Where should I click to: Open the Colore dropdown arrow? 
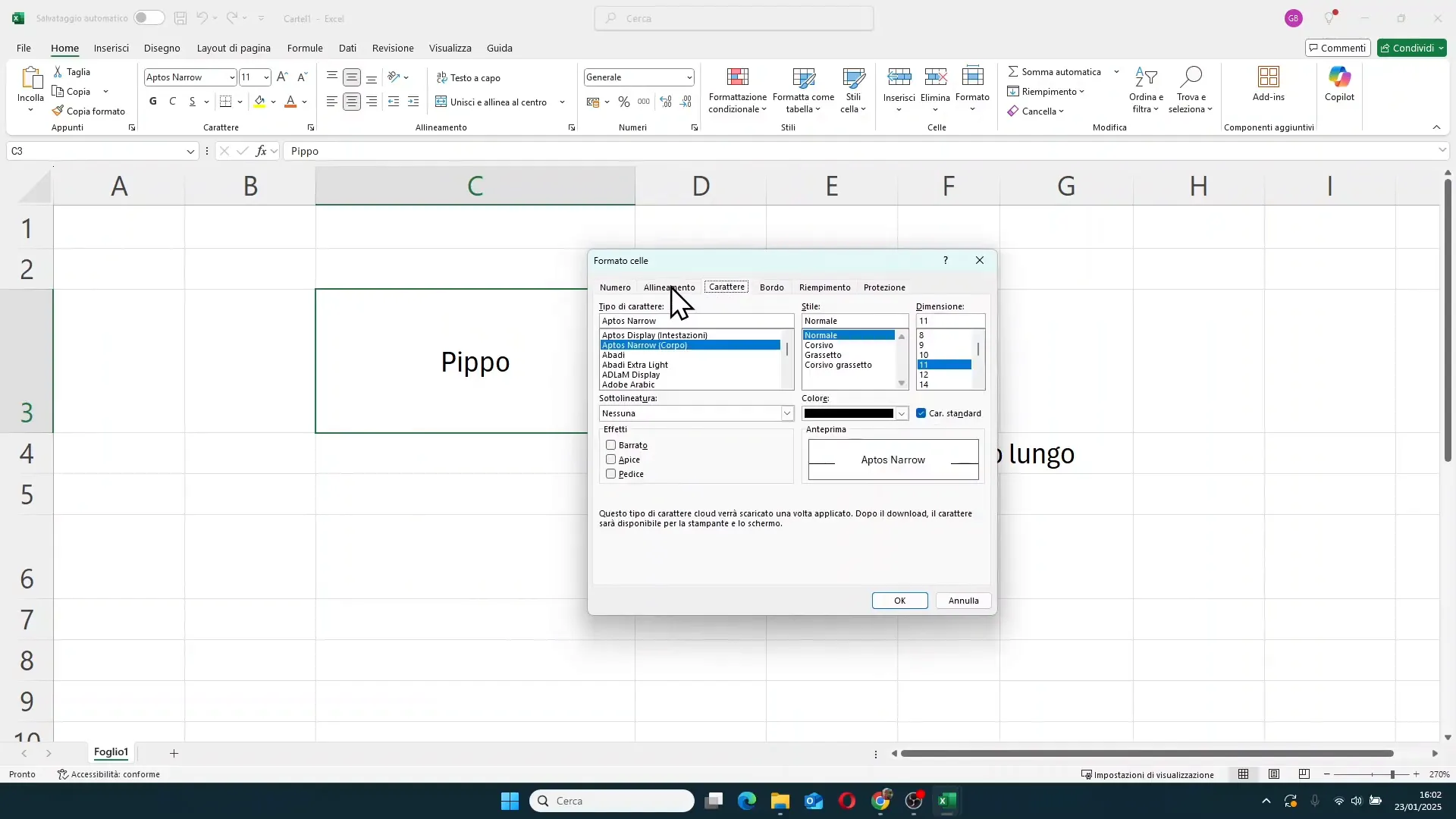pyautogui.click(x=902, y=413)
